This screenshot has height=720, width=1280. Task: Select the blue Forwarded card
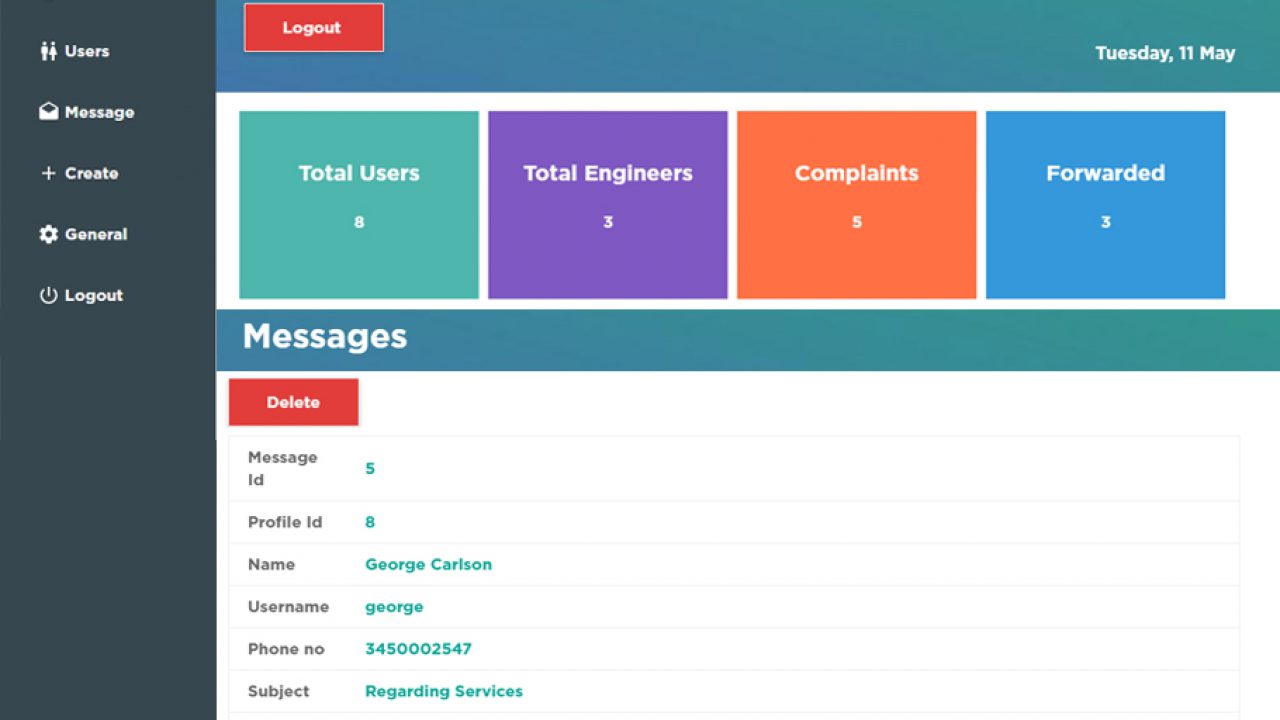[x=1105, y=204]
